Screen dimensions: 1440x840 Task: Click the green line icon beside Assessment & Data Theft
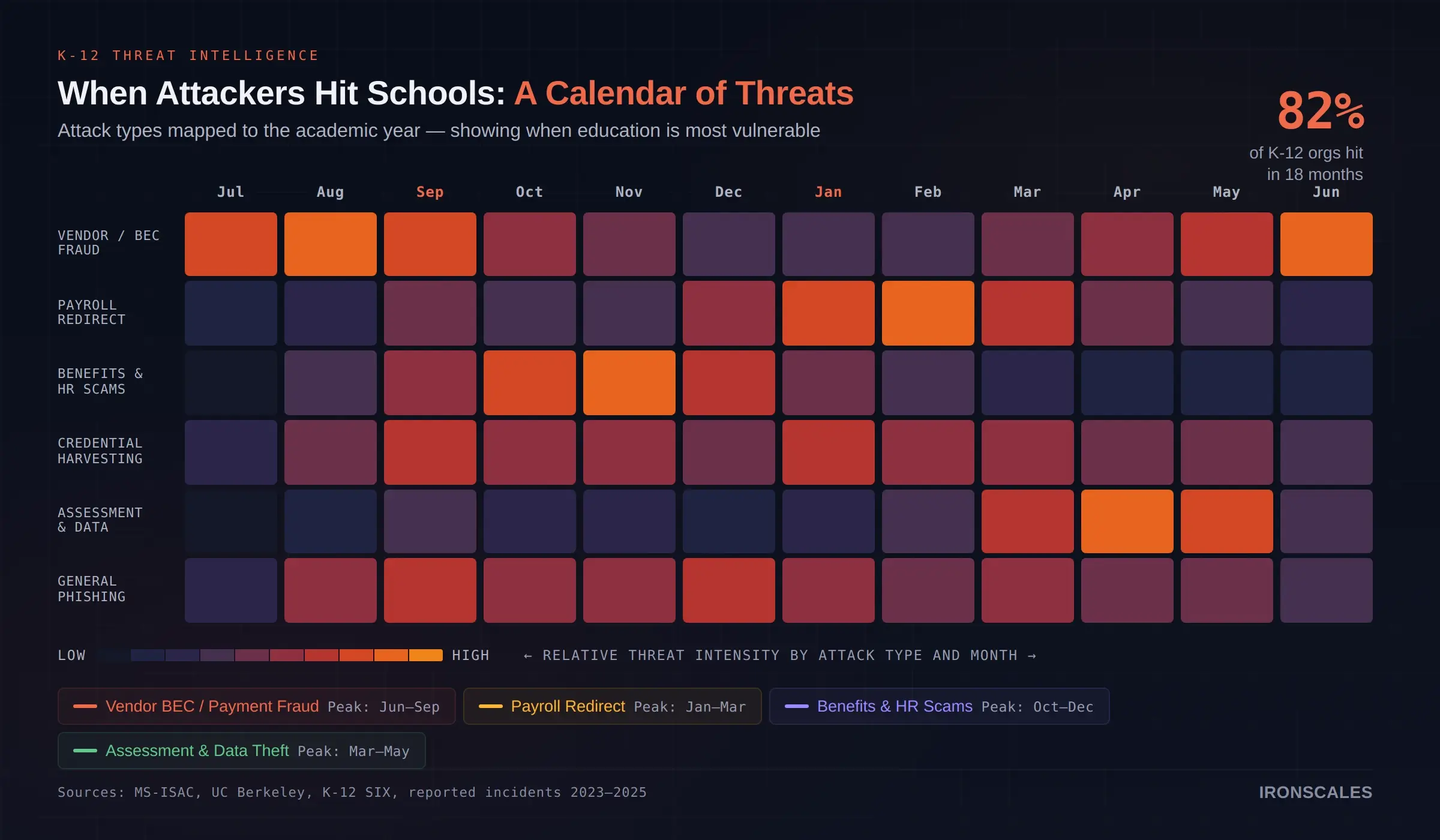point(85,751)
